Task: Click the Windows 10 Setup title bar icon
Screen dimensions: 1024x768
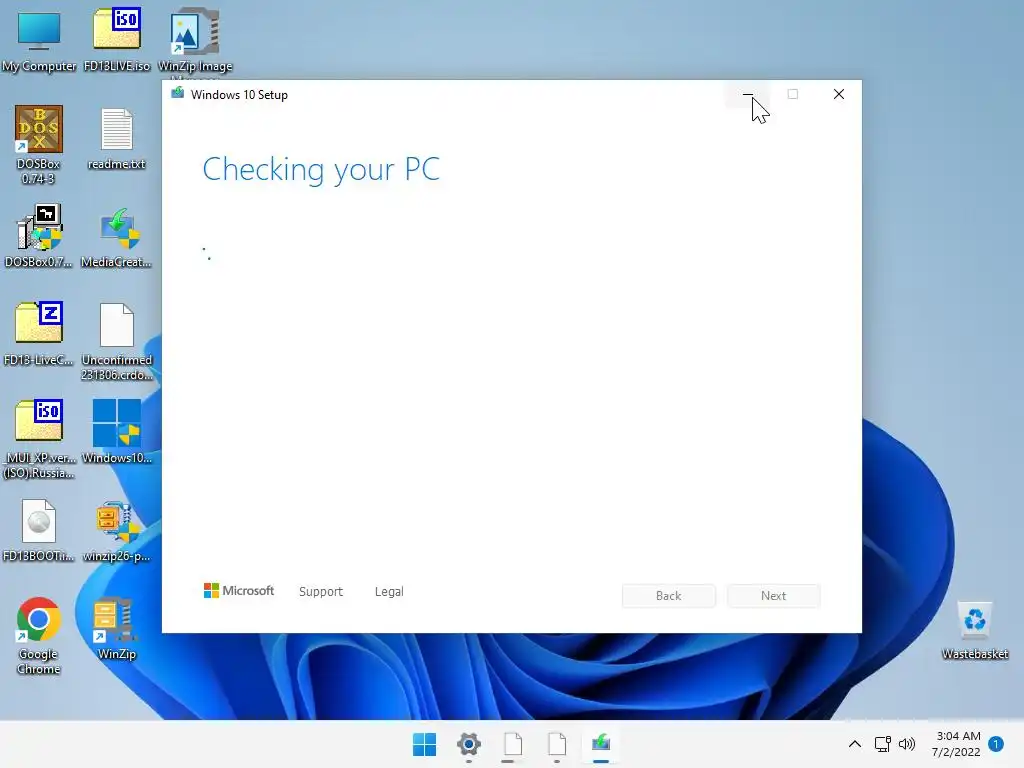Action: [x=178, y=93]
